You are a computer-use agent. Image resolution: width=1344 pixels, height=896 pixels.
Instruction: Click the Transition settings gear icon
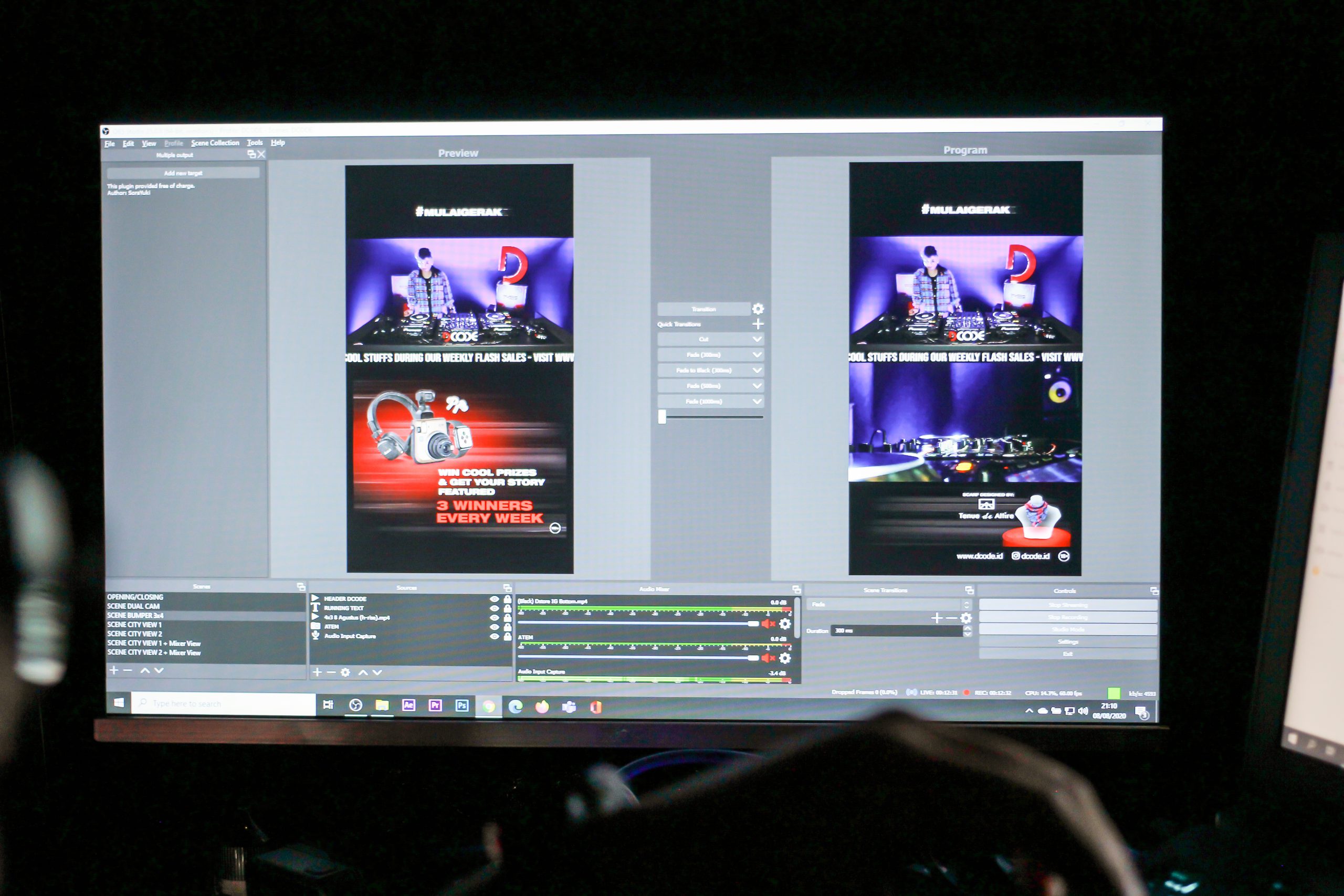758,309
